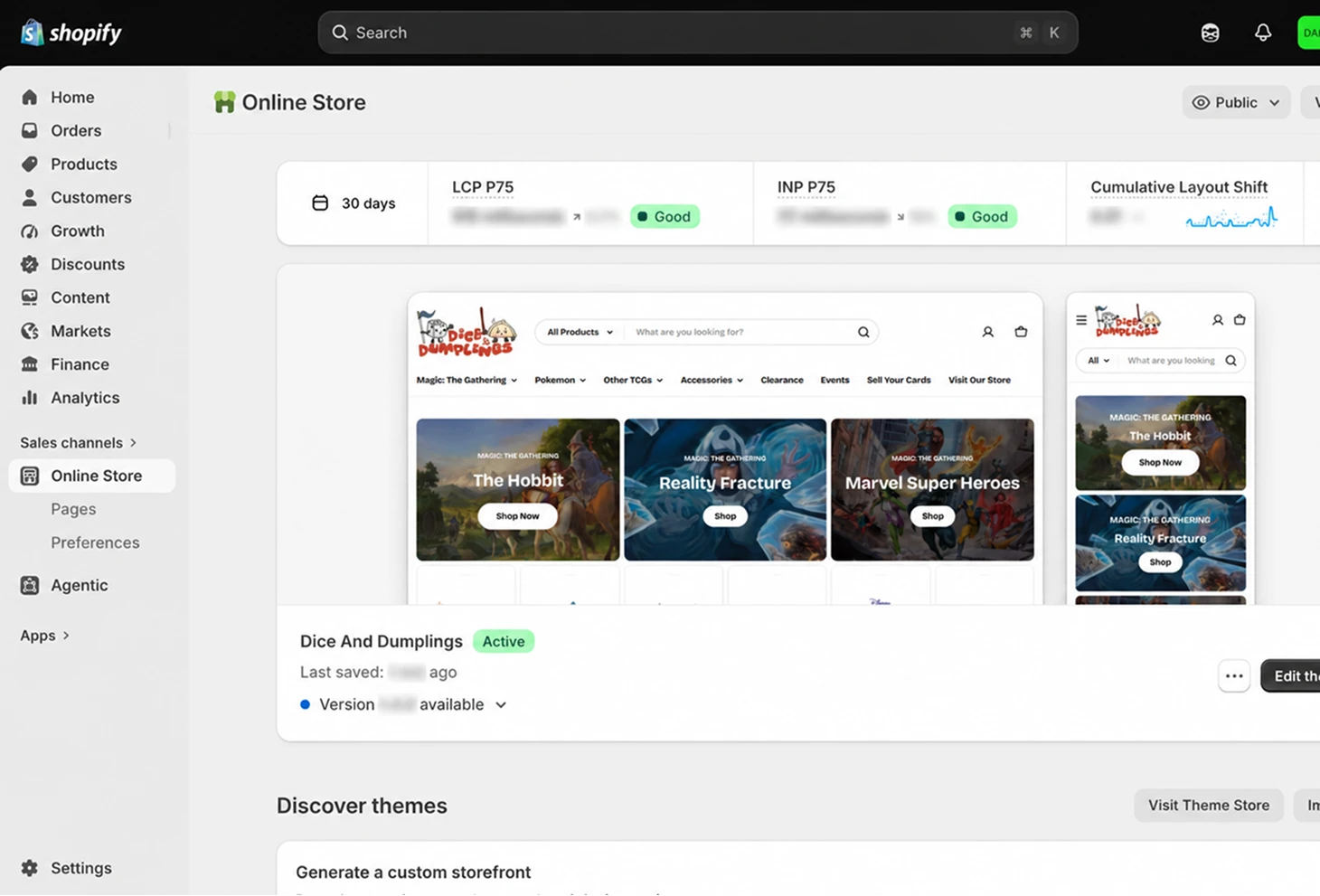Open the Markets globe icon

coord(30,331)
